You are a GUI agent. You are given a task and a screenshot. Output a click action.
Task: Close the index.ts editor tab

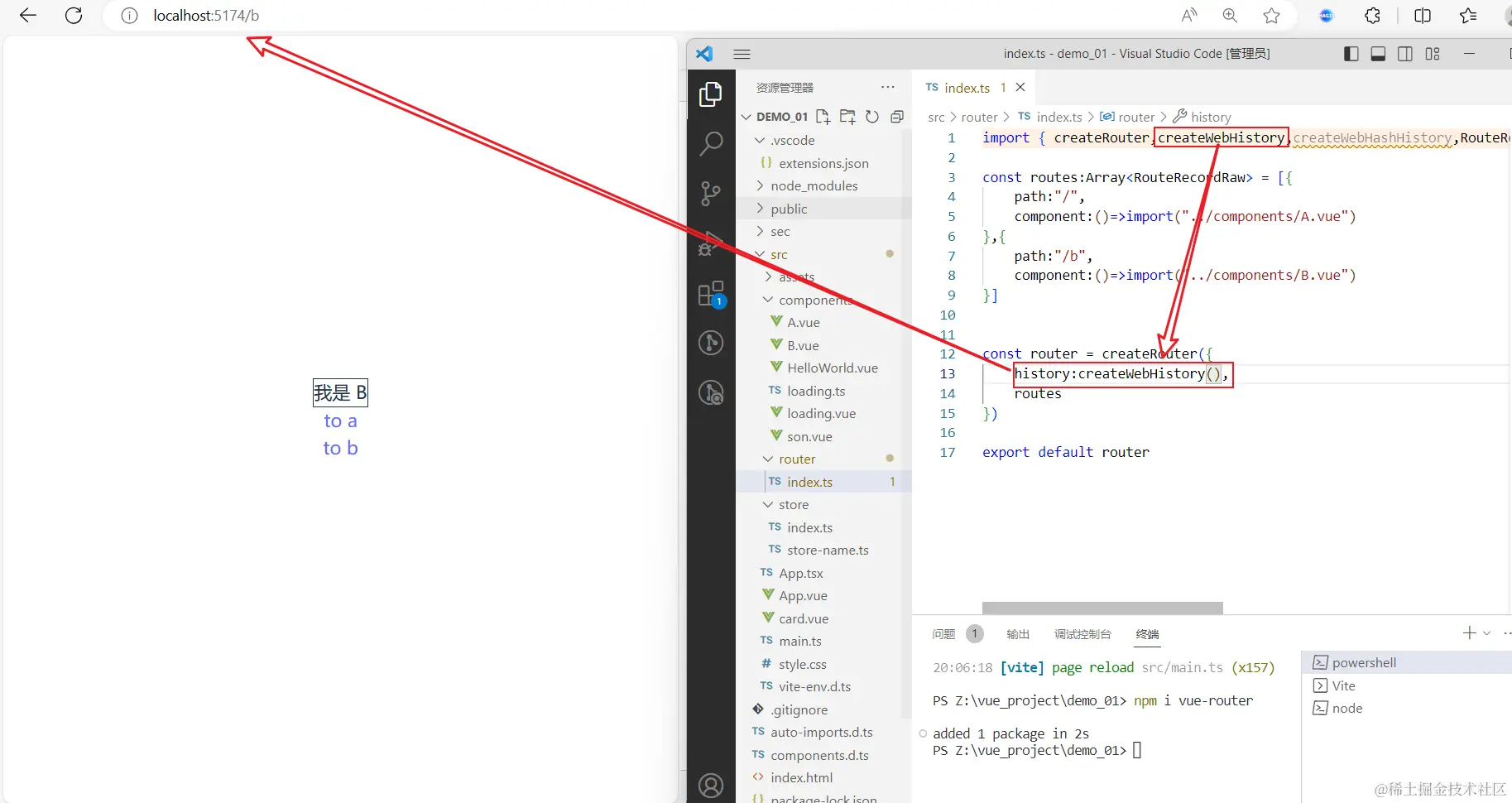(x=1020, y=87)
